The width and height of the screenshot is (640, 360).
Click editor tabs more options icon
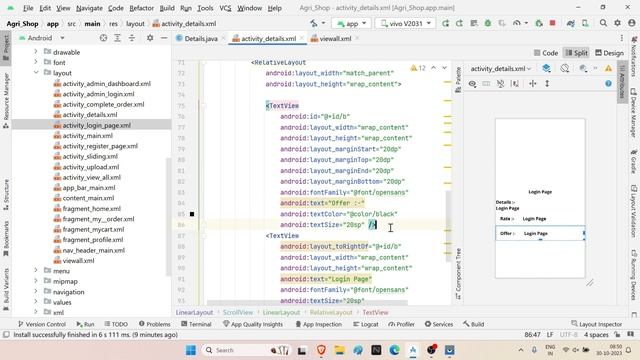click(x=622, y=38)
